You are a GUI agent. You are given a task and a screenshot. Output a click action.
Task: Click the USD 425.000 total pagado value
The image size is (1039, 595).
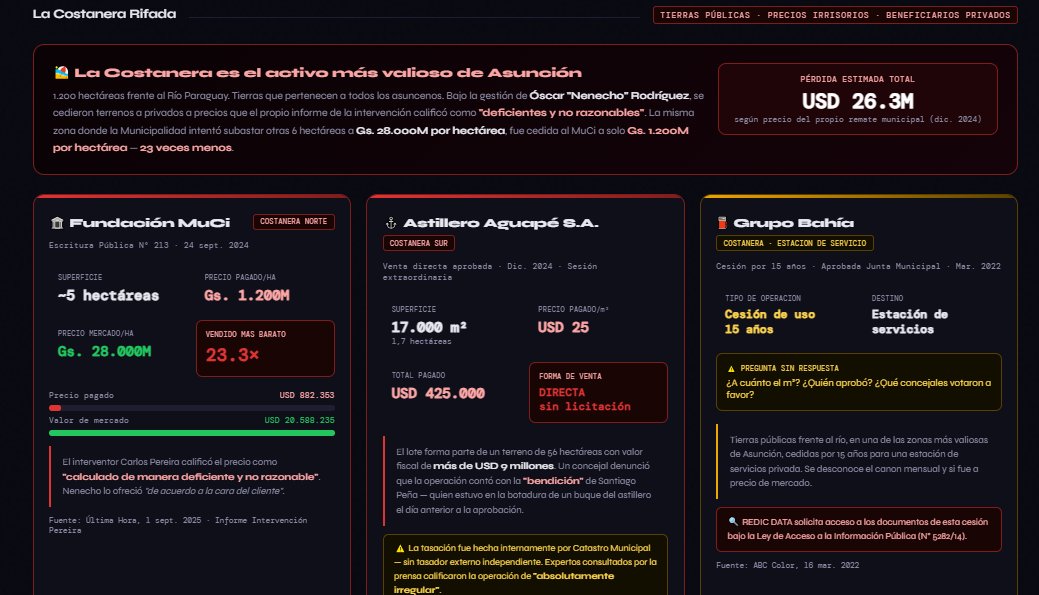438,394
